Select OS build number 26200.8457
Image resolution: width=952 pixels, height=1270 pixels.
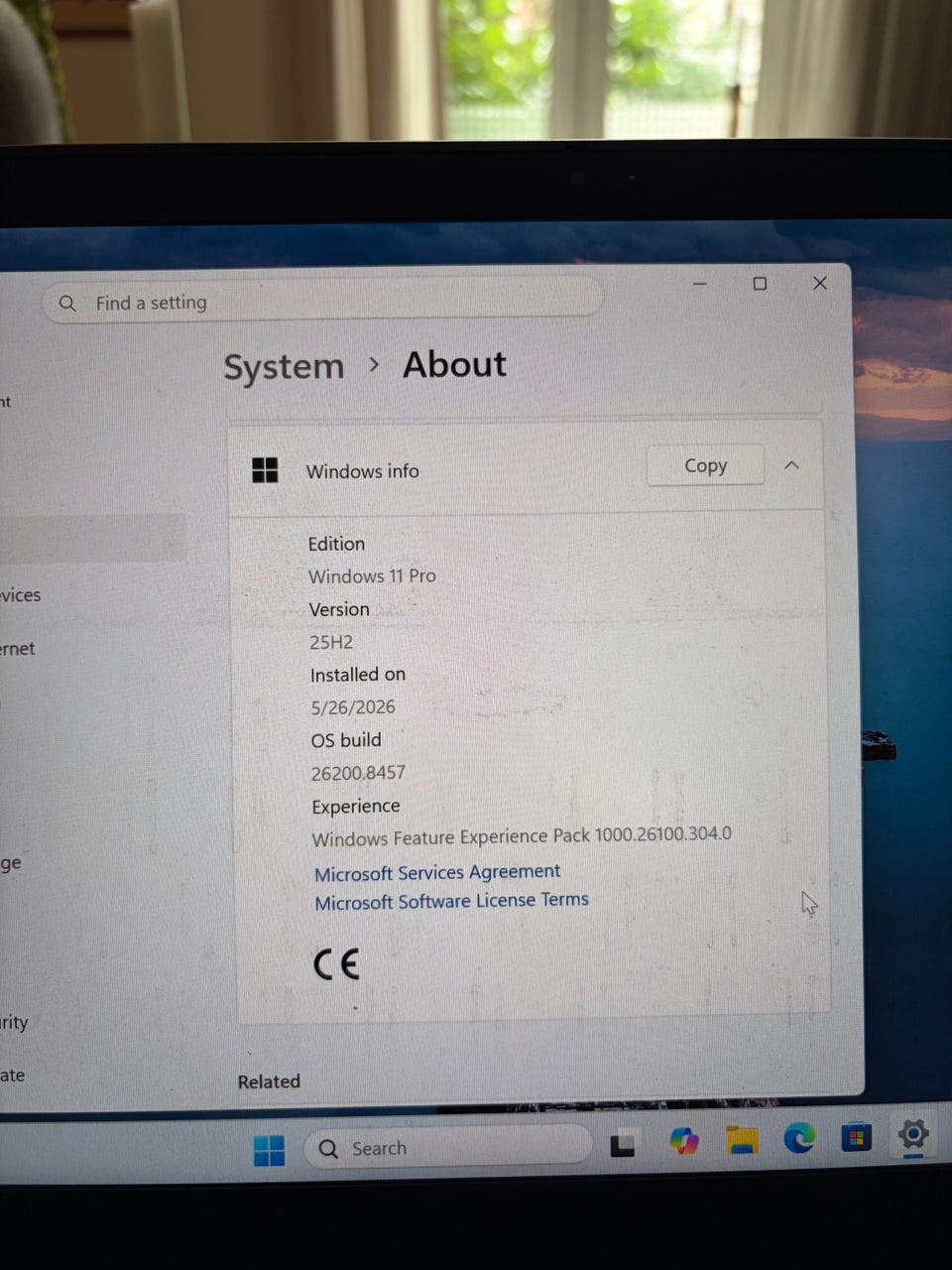358,773
